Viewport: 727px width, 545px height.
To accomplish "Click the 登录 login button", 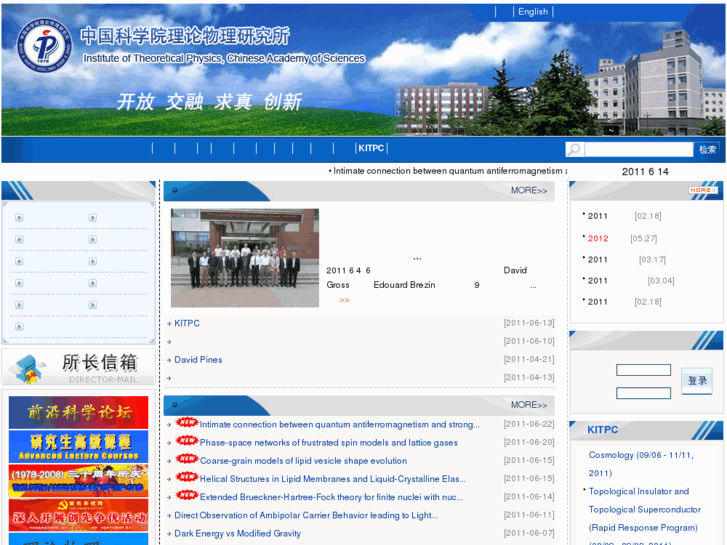I will [697, 381].
